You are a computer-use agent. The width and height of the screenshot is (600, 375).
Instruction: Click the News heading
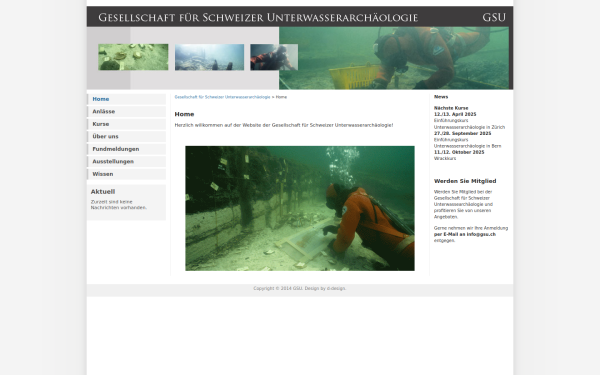(x=441, y=97)
